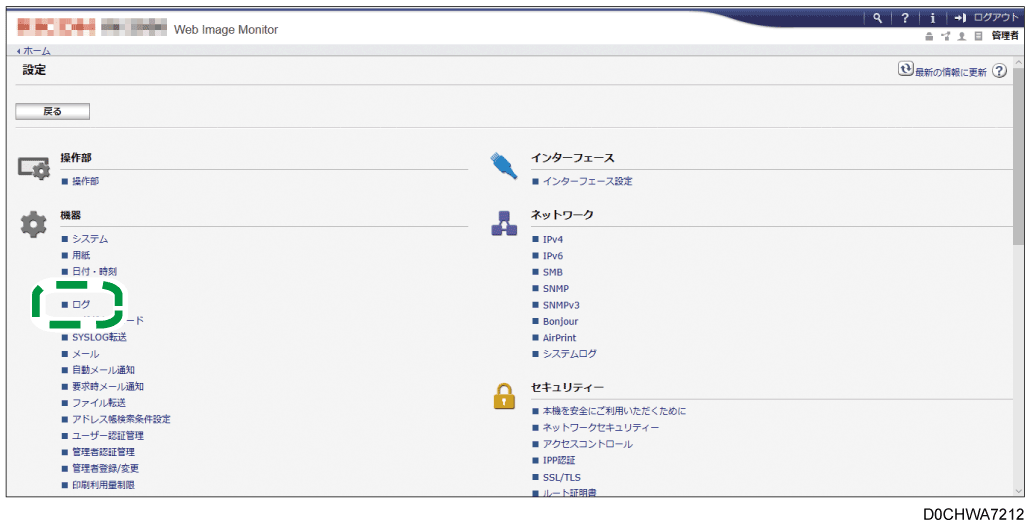Open the ファイル転送 link
Image resolution: width=1028 pixels, height=528 pixels.
coord(99,403)
